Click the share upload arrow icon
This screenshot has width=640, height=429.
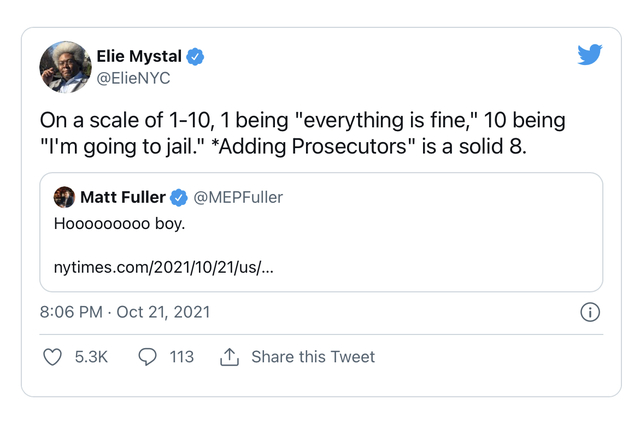pos(229,357)
